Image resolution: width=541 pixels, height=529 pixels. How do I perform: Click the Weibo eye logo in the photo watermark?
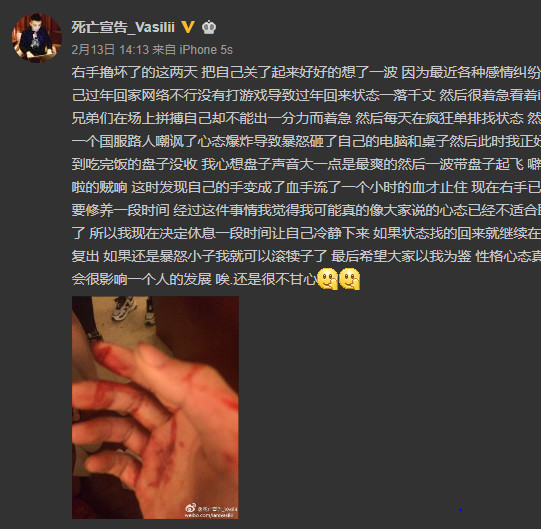coord(190,508)
